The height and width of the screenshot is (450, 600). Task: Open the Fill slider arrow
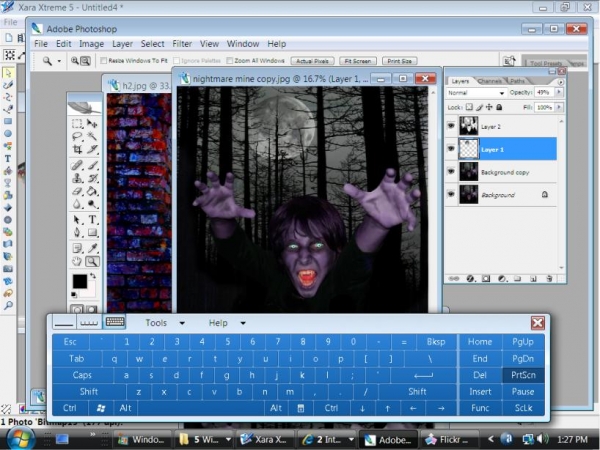point(559,107)
